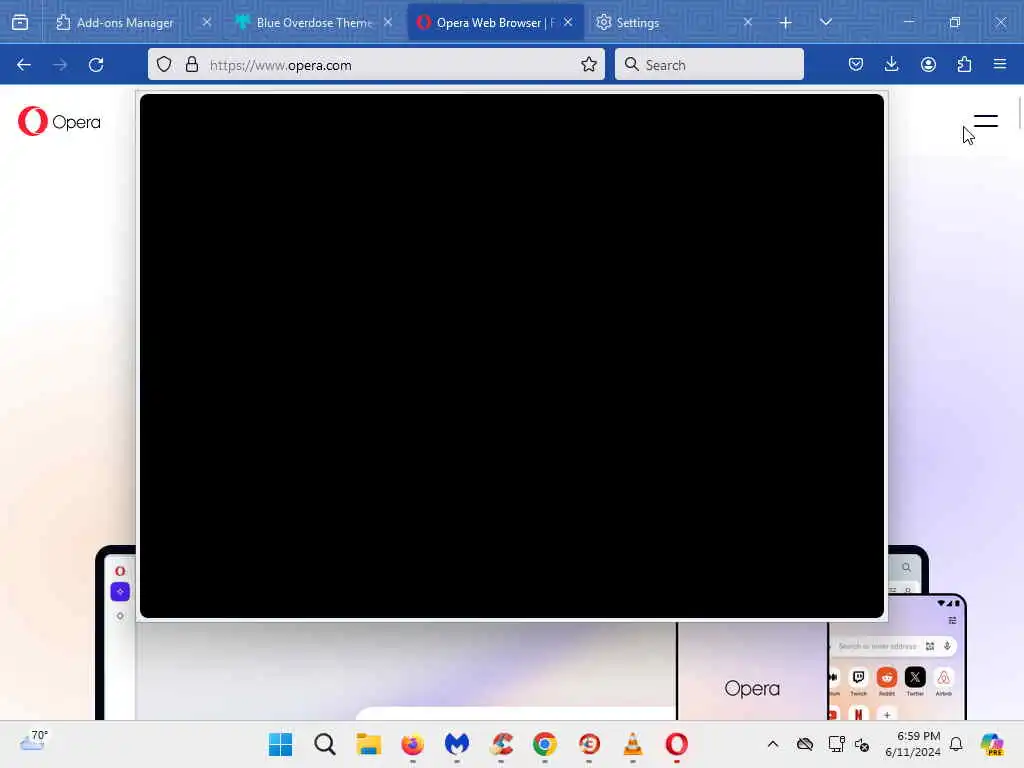
Task: Click the page vertical scrollbar
Action: pyautogui.click(x=1019, y=112)
